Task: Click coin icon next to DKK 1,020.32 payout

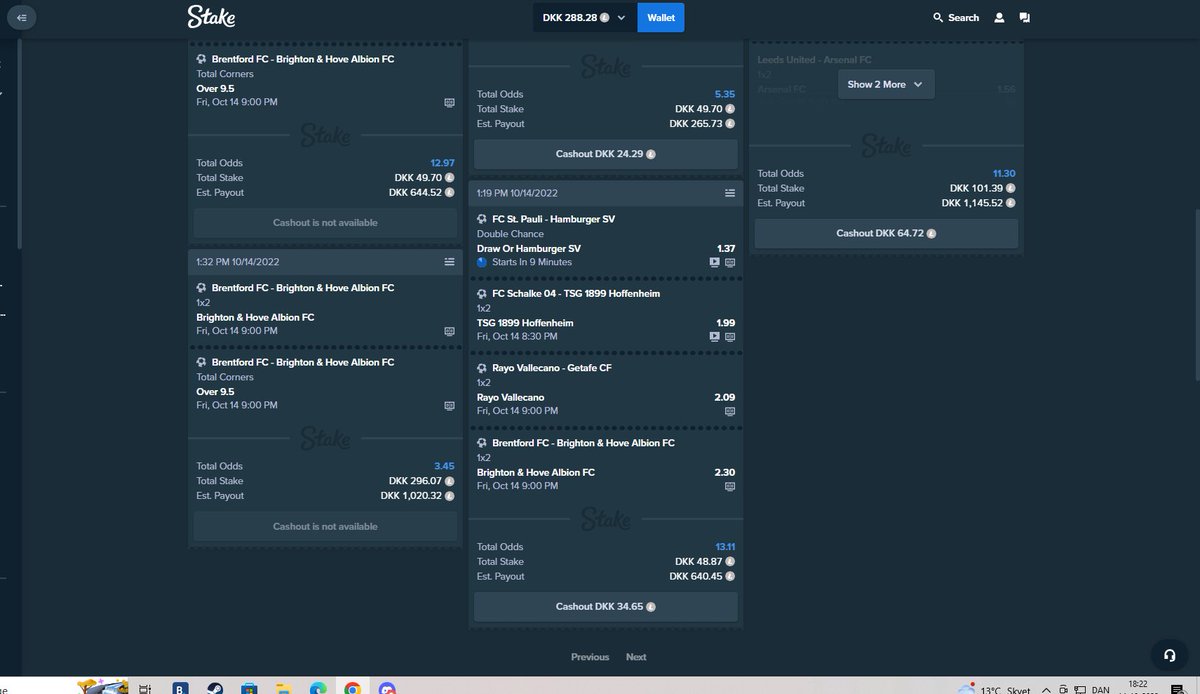Action: tap(450, 496)
